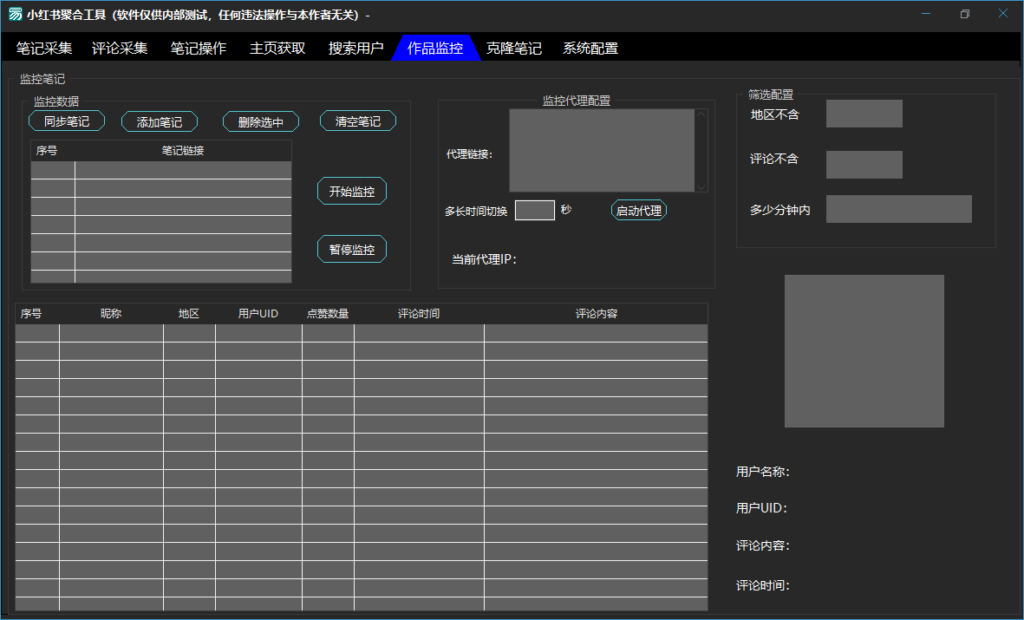Screen dimensions: 1024x620
Task: Click the 点赞数量 column header
Action: (328, 314)
